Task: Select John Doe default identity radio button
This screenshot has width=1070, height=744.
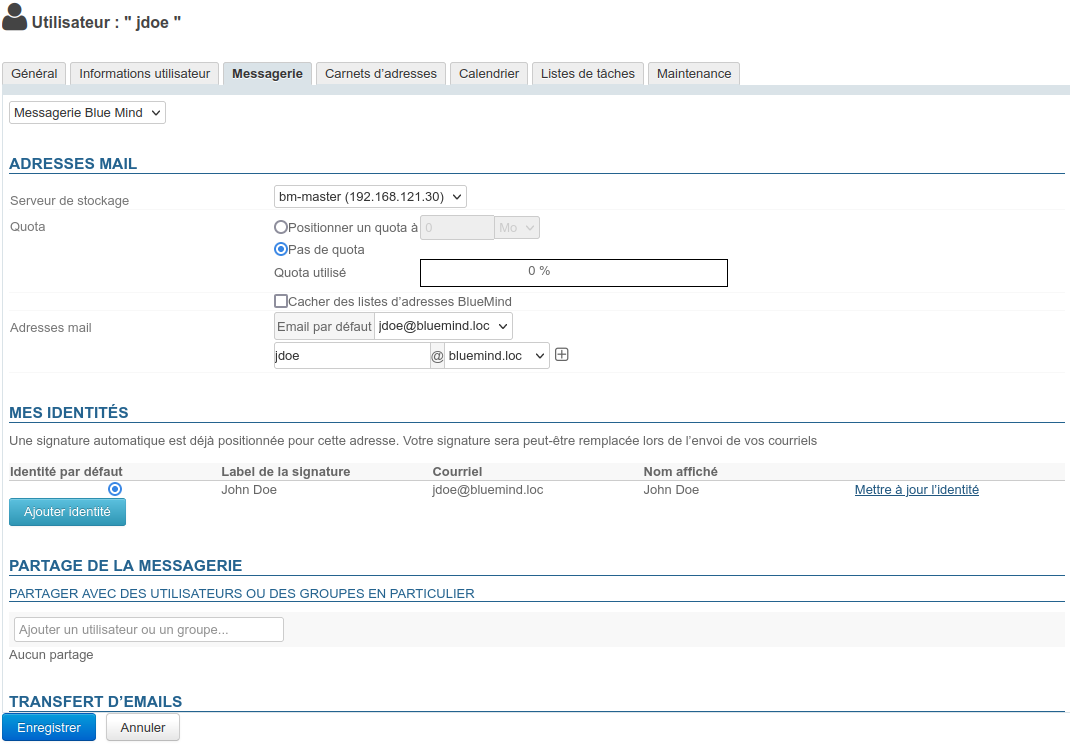Action: [x=115, y=489]
